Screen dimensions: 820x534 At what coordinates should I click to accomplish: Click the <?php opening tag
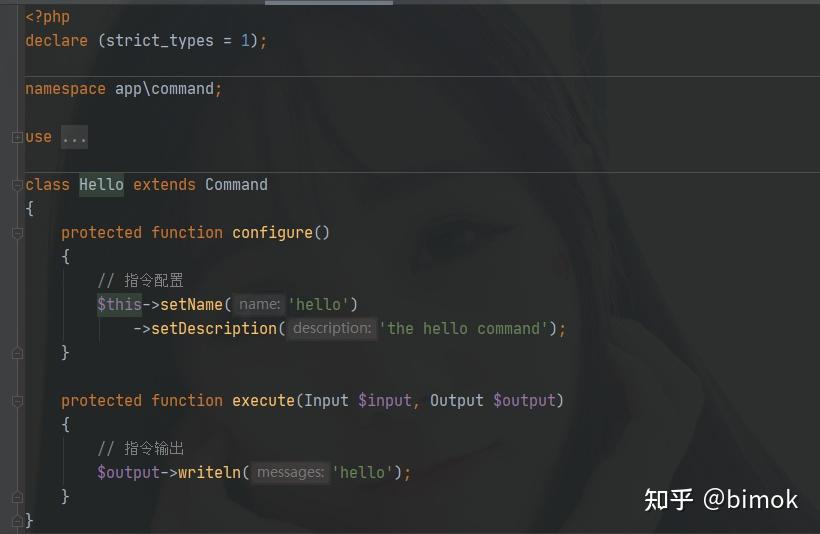tap(48, 17)
